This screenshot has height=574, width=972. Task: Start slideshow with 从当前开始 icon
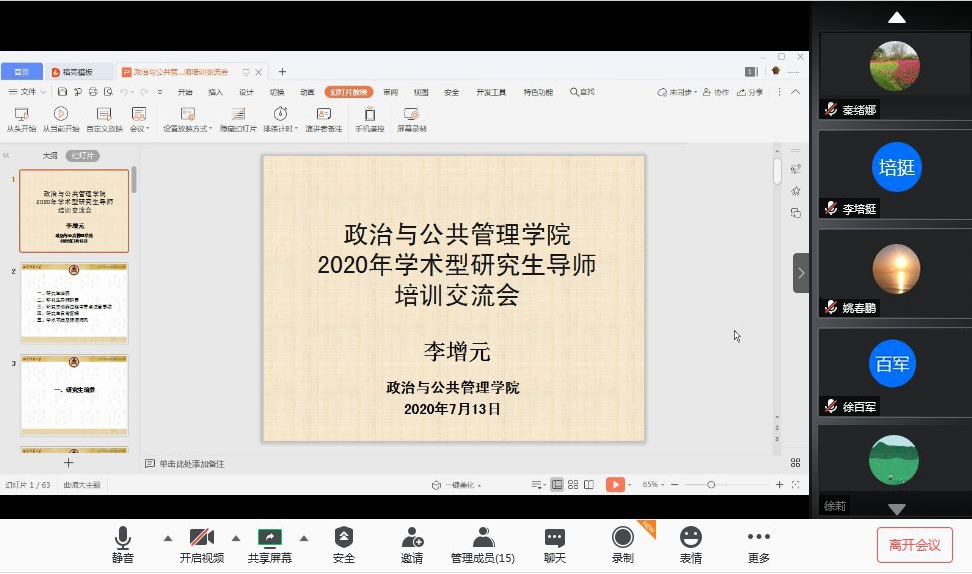coord(61,115)
